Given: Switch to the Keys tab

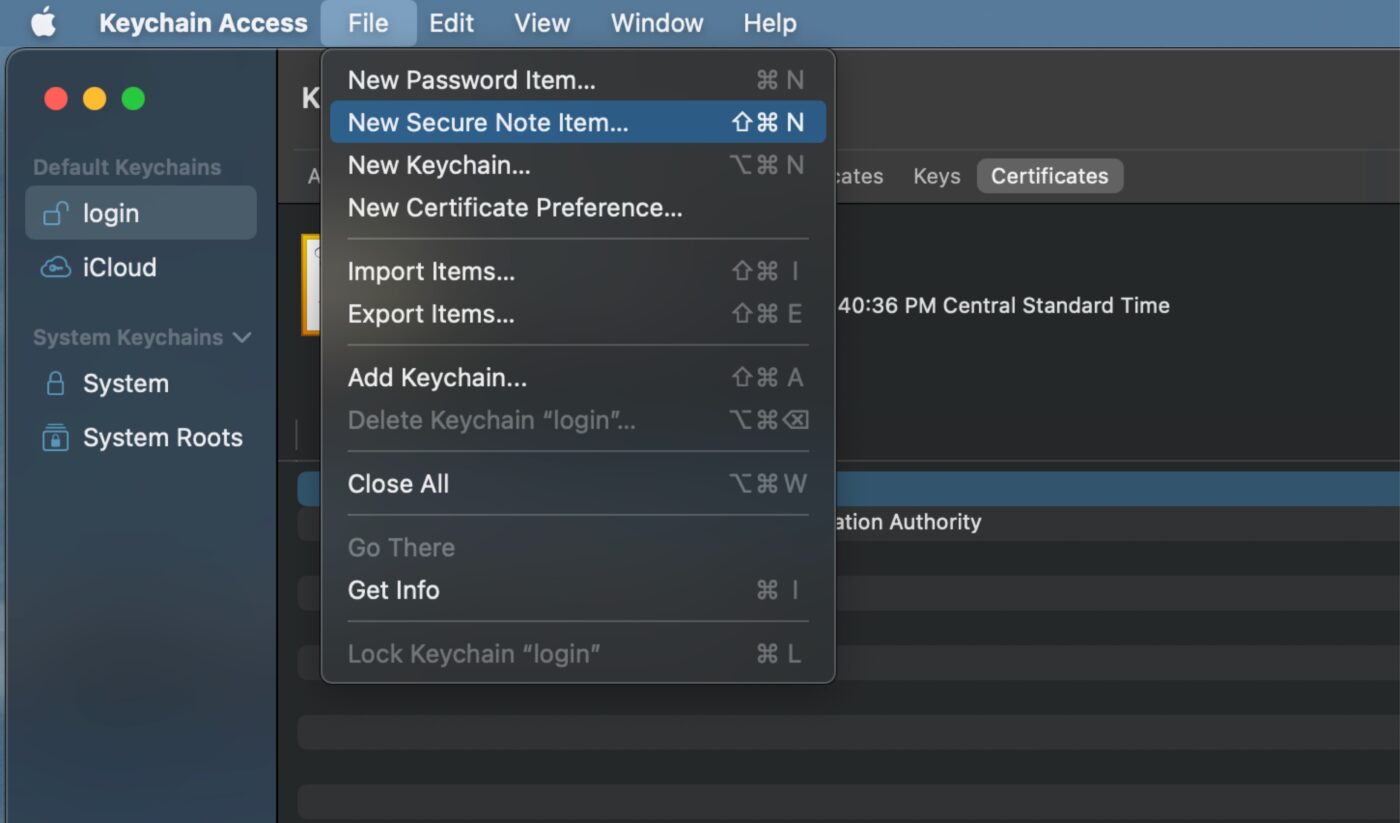Looking at the screenshot, I should [936, 176].
